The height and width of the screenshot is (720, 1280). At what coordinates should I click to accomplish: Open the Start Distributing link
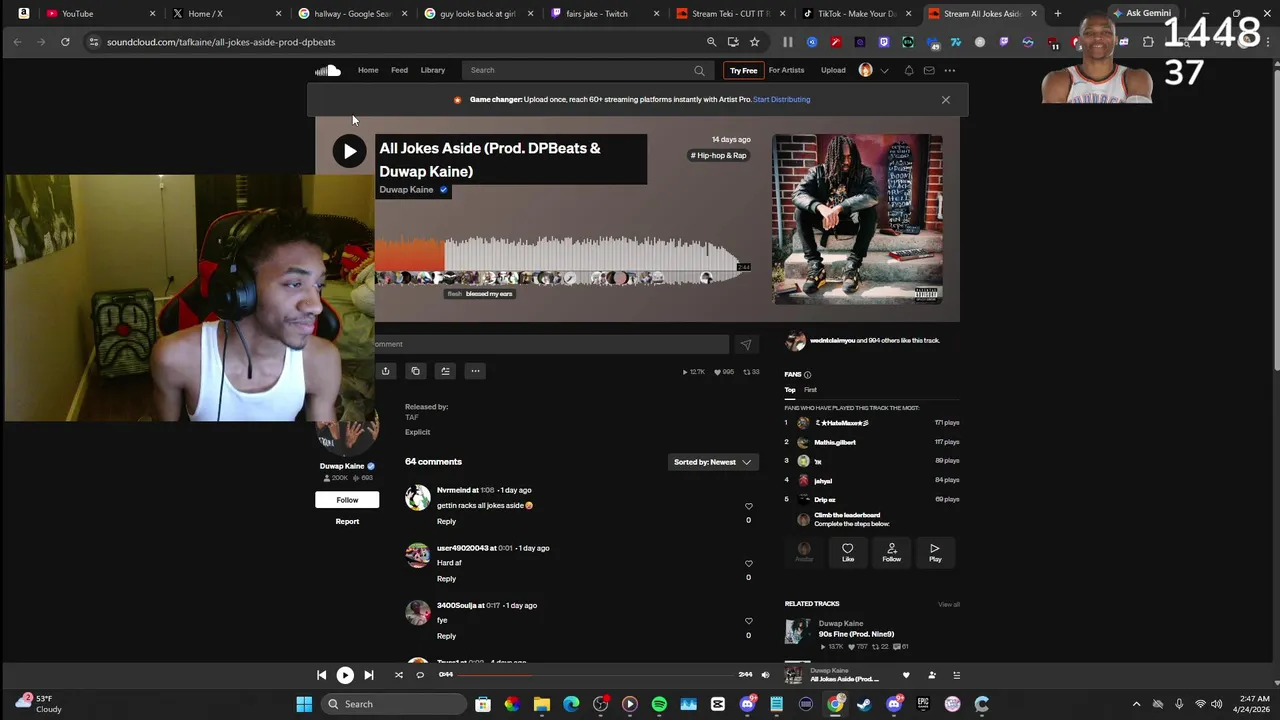[781, 99]
